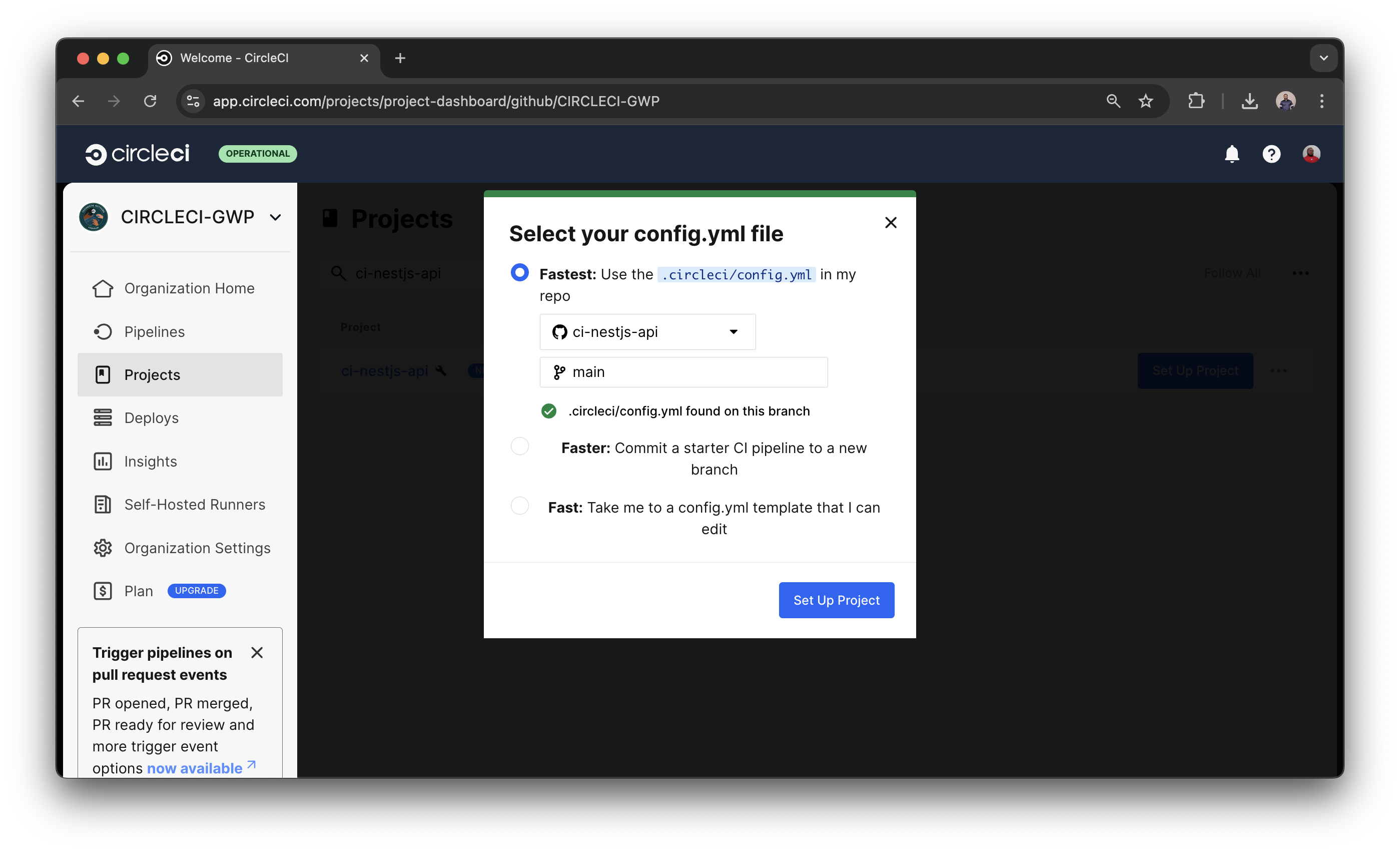Open the Plan billing section
This screenshot has width=1400, height=852.
[138, 591]
